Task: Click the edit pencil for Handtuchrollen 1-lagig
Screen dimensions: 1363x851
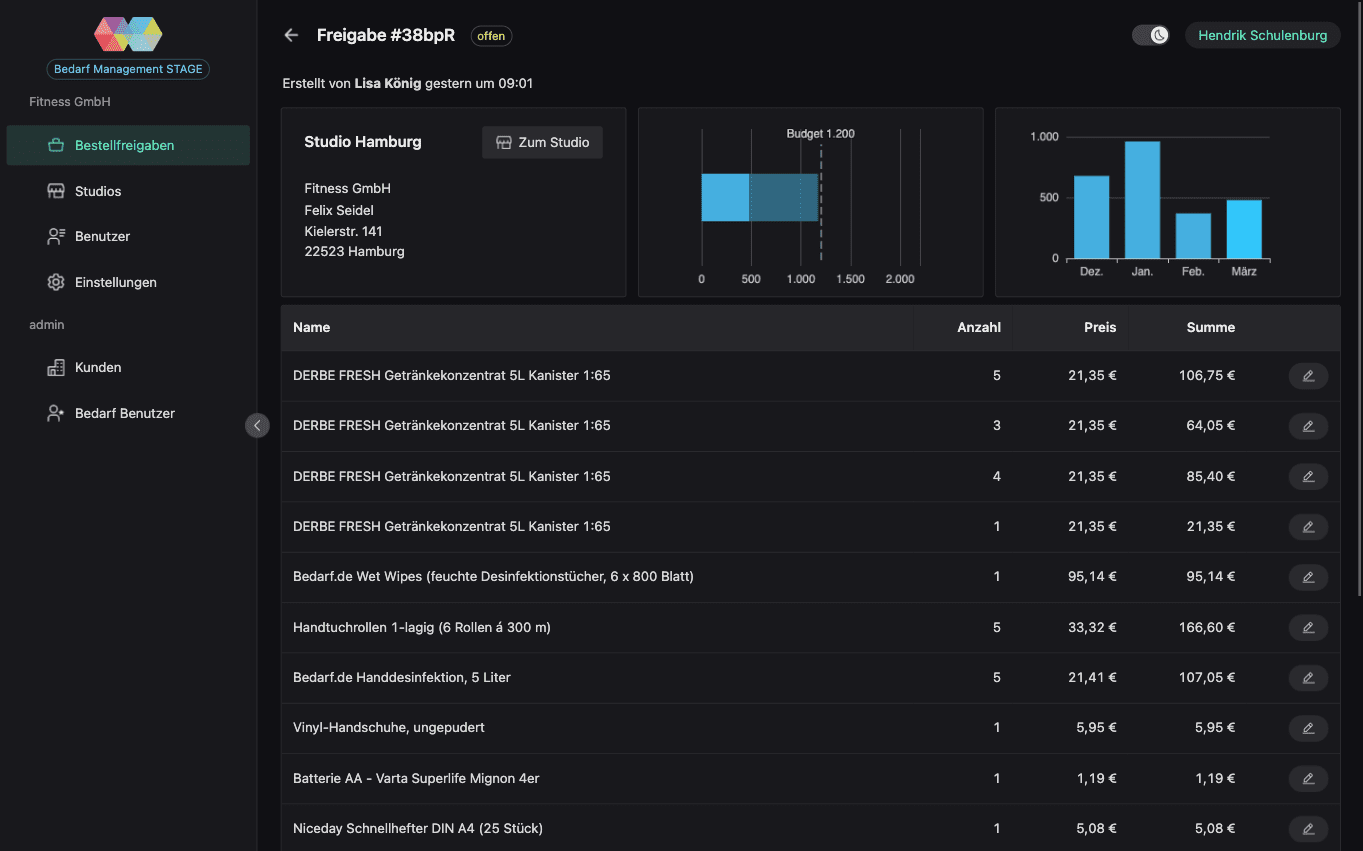Action: coord(1308,628)
